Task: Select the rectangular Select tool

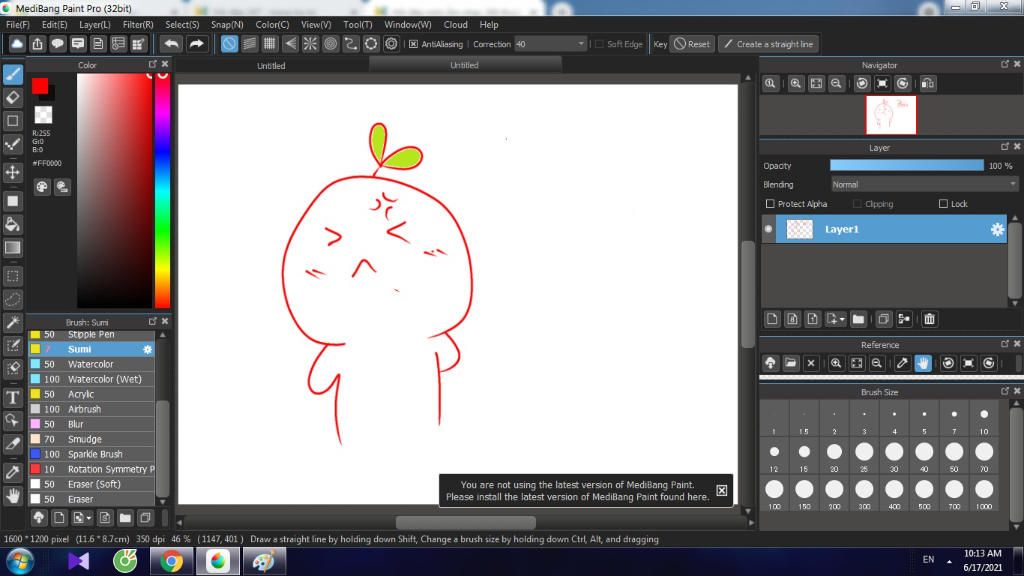Action: pyautogui.click(x=12, y=276)
